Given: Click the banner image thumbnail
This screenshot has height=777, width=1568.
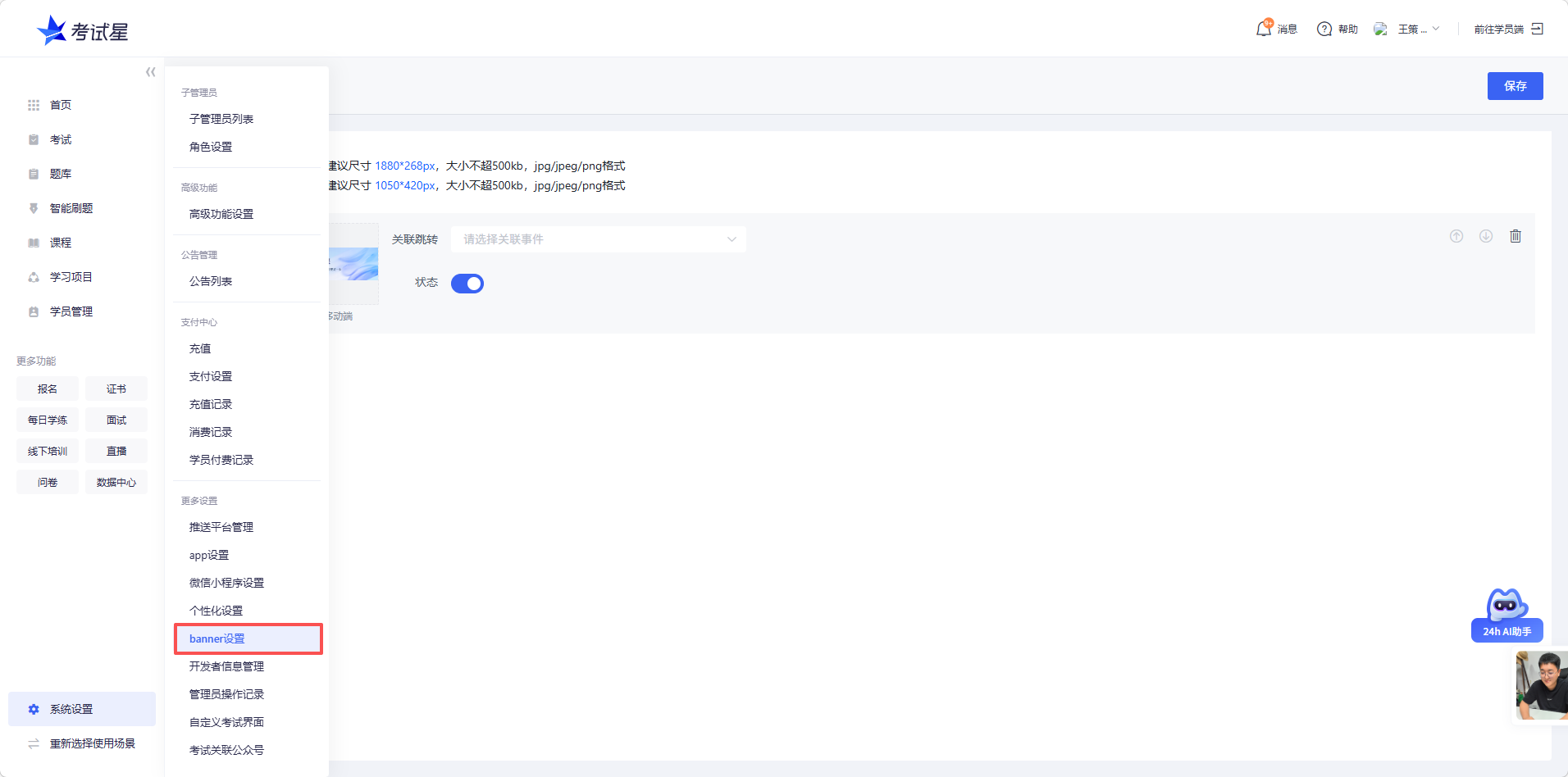Looking at the screenshot, I should (353, 264).
